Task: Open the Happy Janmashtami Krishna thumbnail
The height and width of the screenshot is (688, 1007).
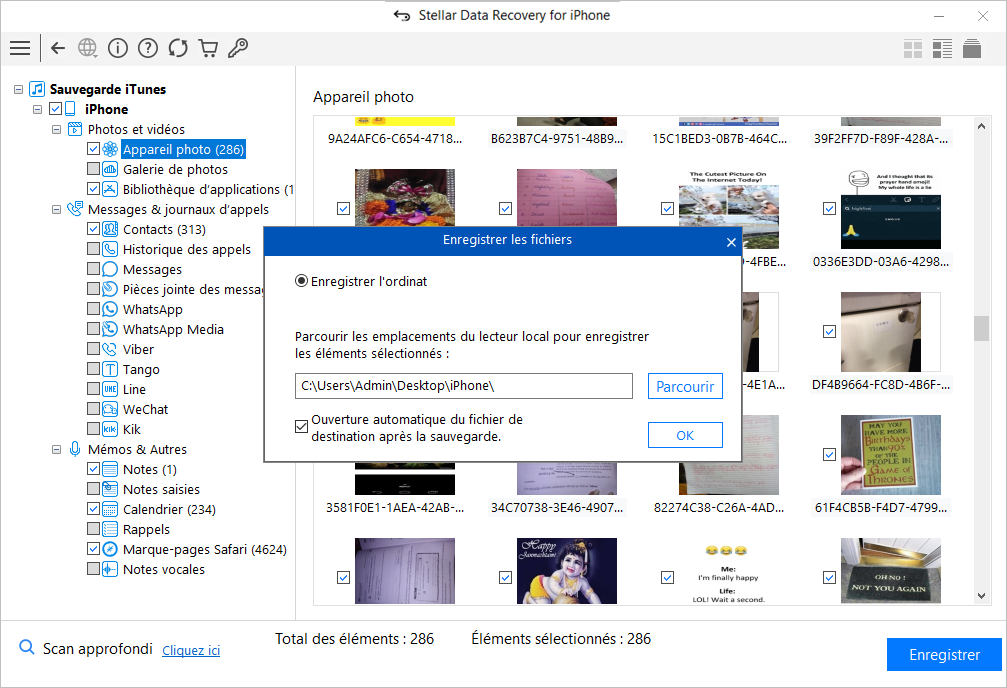Action: pos(566,570)
